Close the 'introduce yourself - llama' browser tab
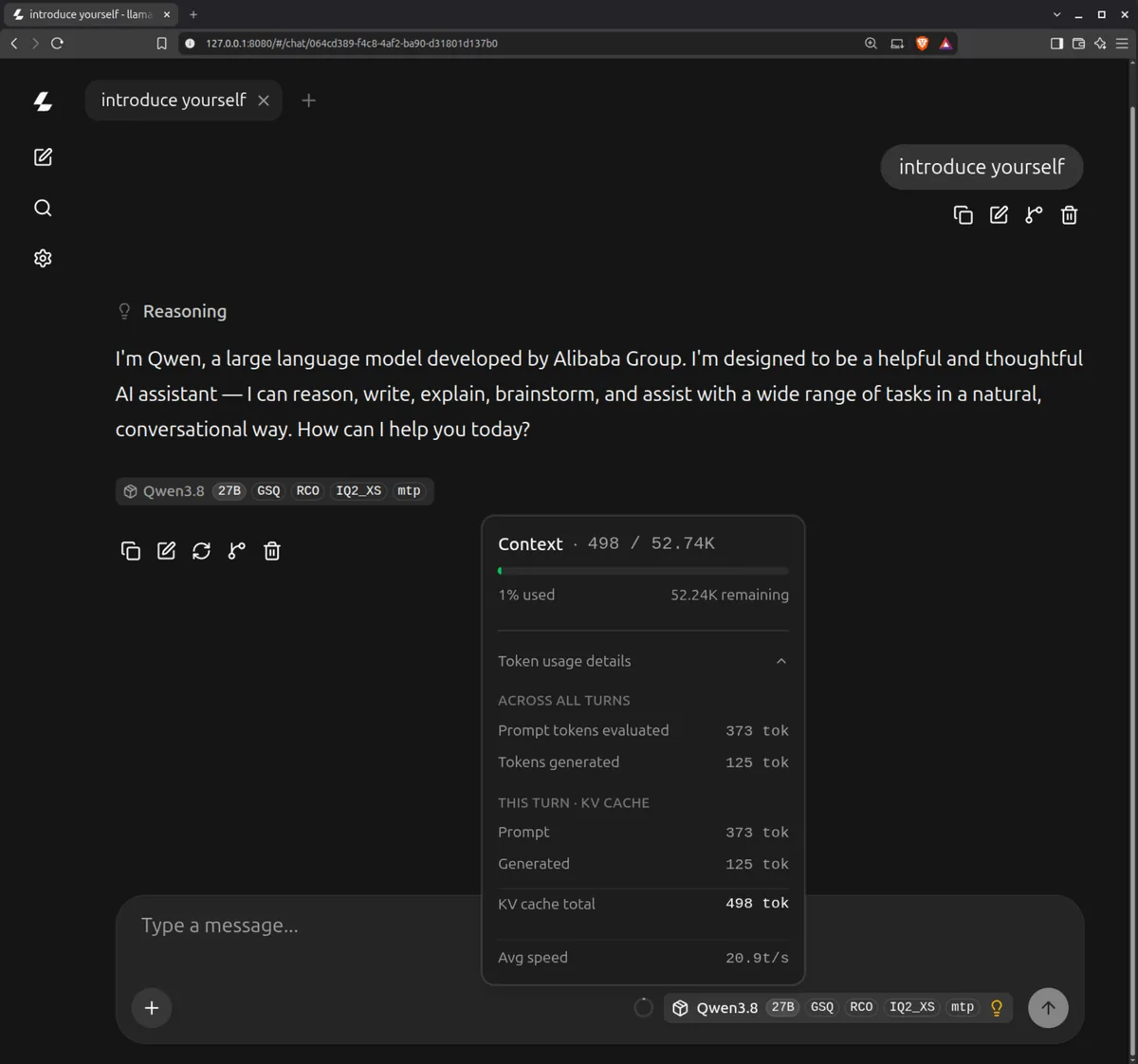 pos(167,14)
